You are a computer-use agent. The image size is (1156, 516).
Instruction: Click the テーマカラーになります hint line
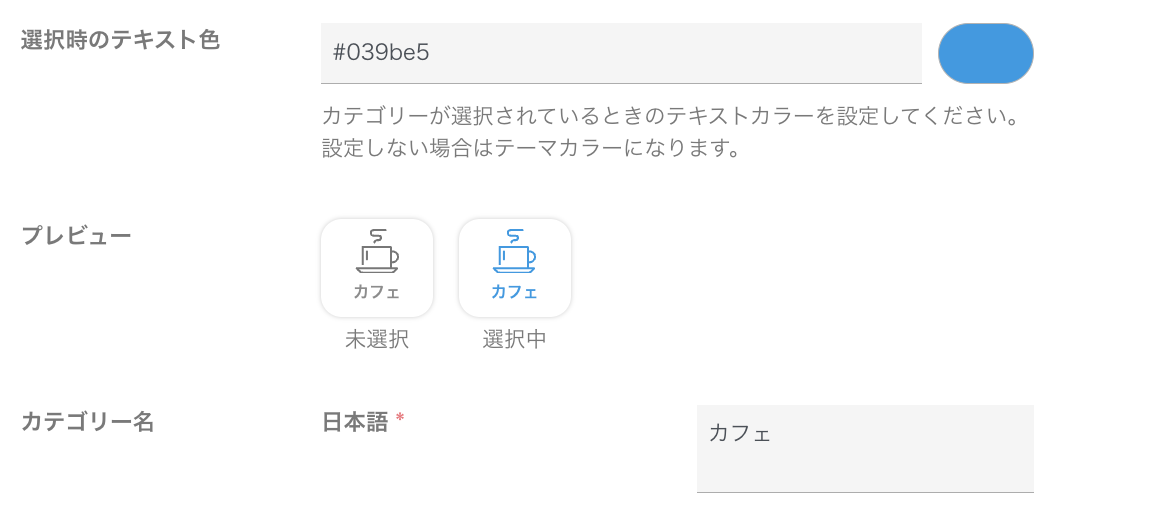pyautogui.click(x=530, y=149)
